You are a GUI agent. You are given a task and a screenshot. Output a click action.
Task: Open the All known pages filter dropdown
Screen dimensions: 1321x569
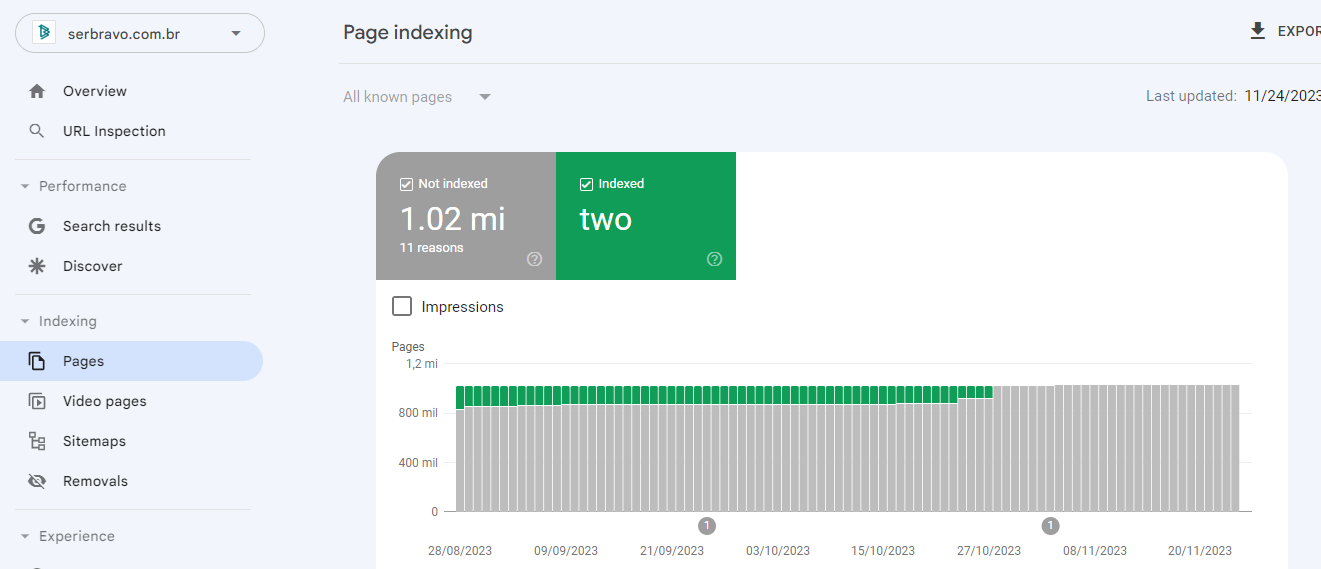click(417, 97)
